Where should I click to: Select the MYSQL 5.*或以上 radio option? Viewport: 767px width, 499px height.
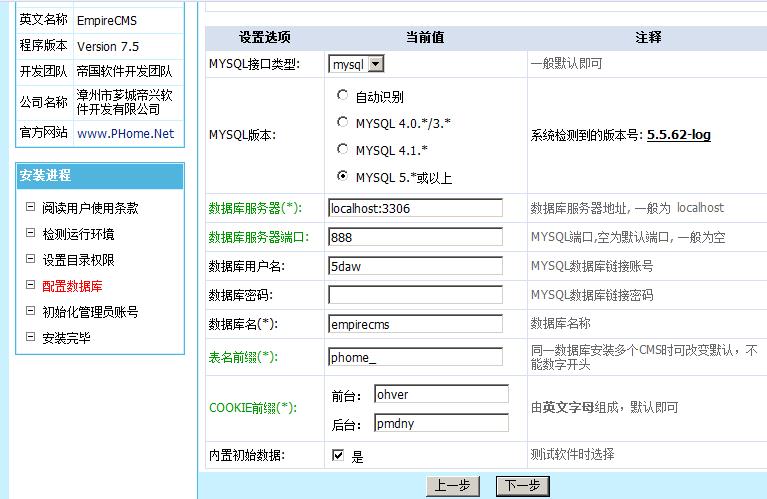pos(342,176)
